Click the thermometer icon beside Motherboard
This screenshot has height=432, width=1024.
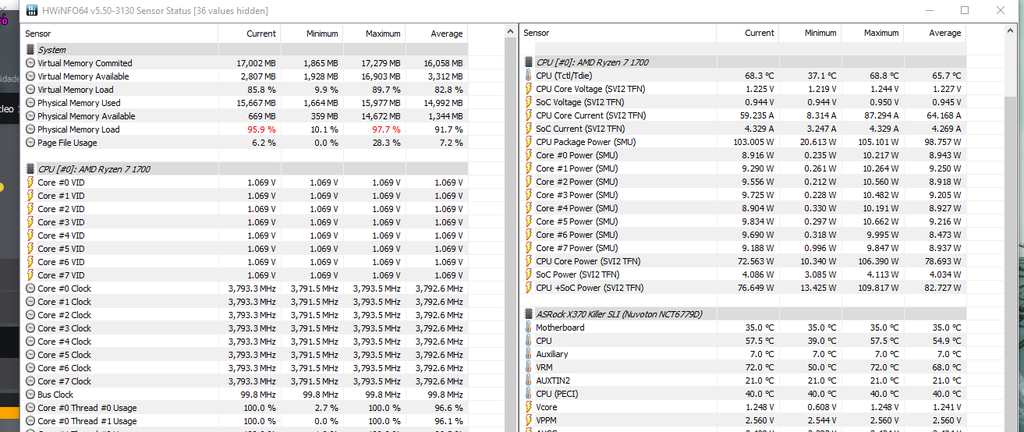click(x=529, y=328)
